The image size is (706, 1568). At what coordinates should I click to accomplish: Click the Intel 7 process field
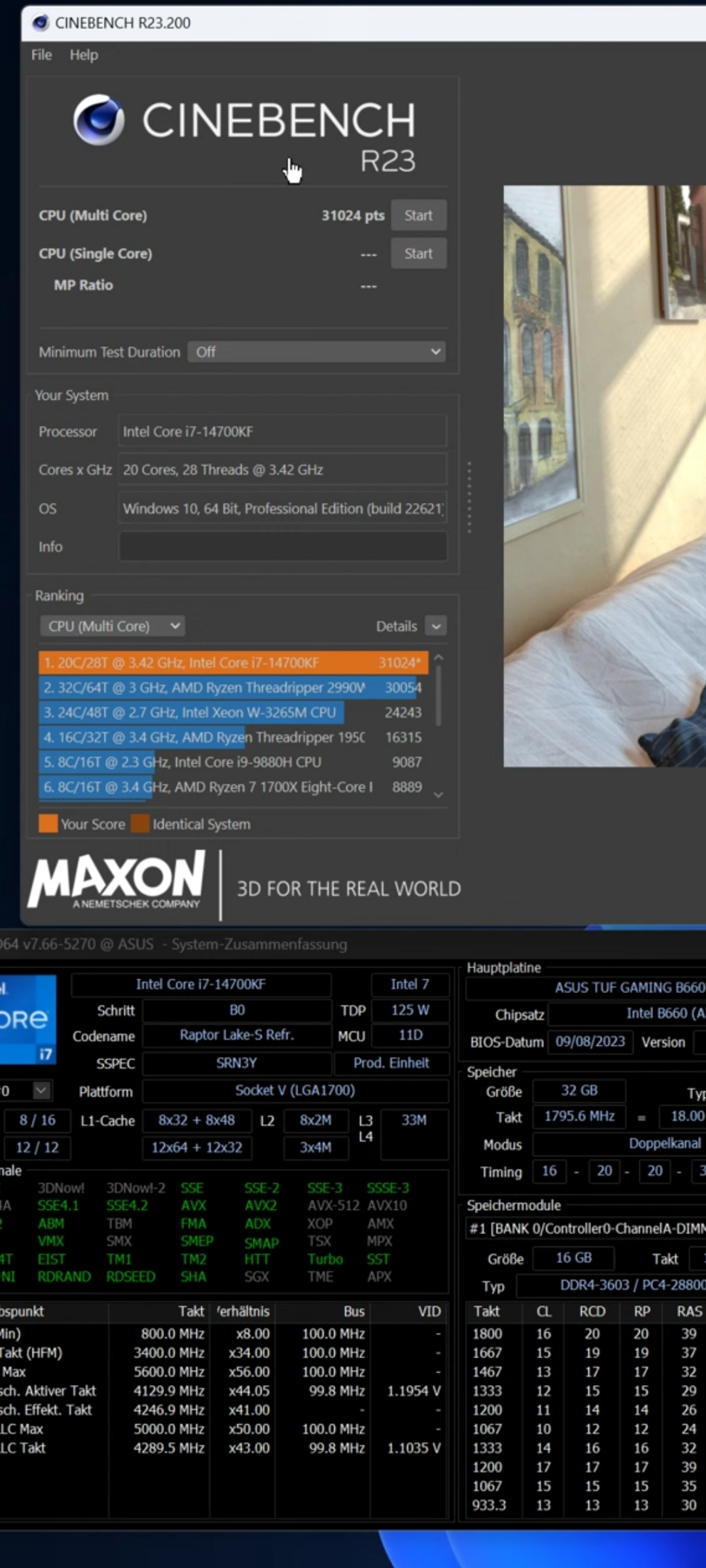pyautogui.click(x=410, y=984)
